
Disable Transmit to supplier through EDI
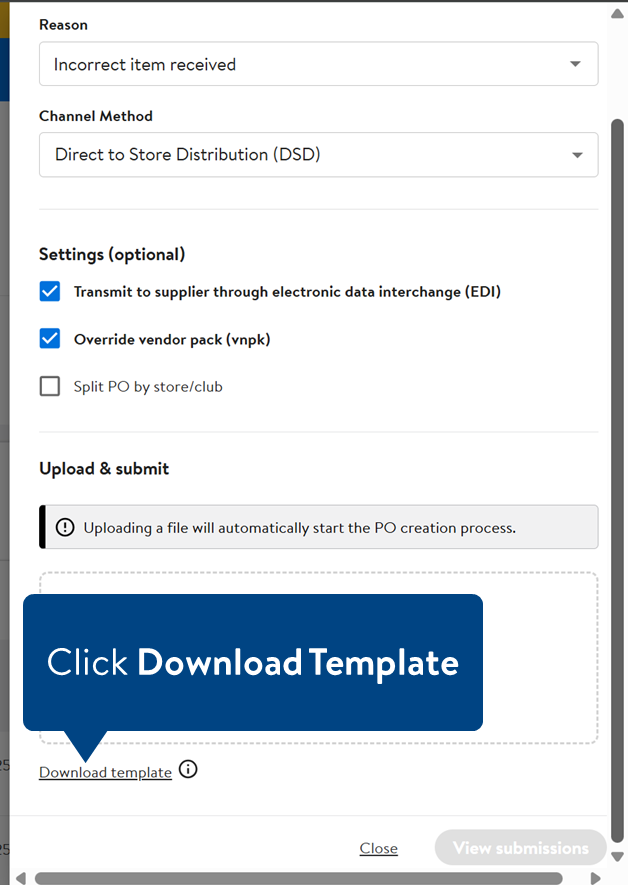[50, 292]
